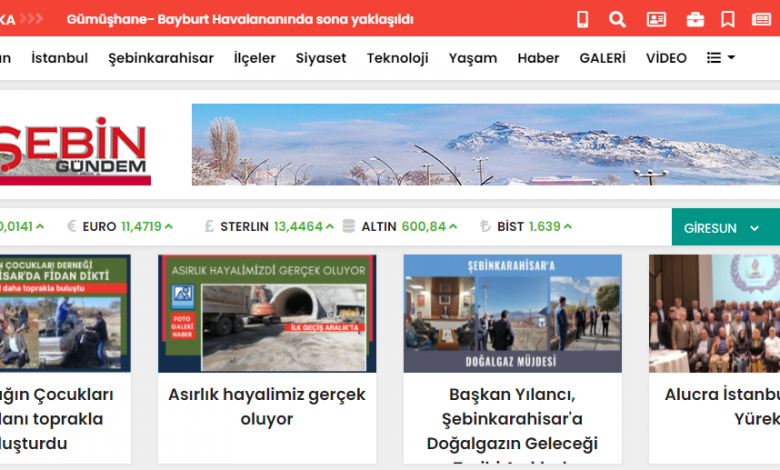This screenshot has height=470, width=780.
Task: Click the tunnel construction news thumbnail
Action: coord(267,313)
